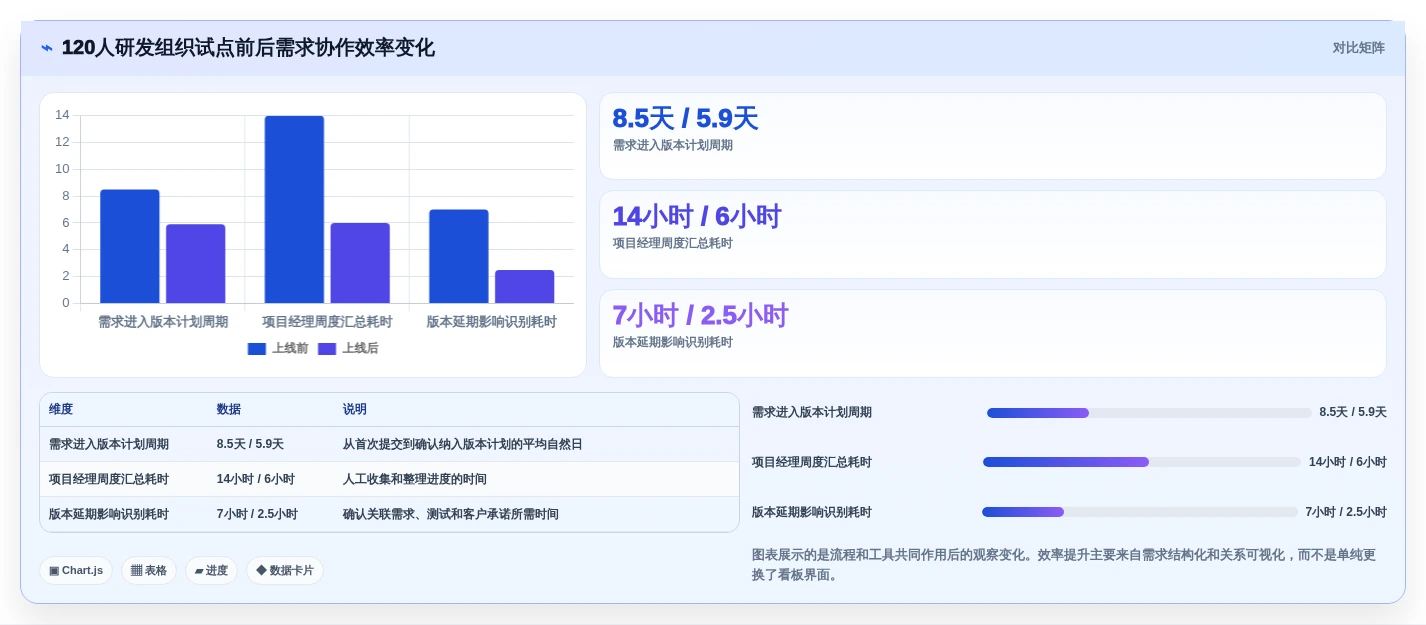Screen dimensions: 1426x625
Task: Click the table cell 人工收集和整理进度的时间
Action: click(415, 479)
